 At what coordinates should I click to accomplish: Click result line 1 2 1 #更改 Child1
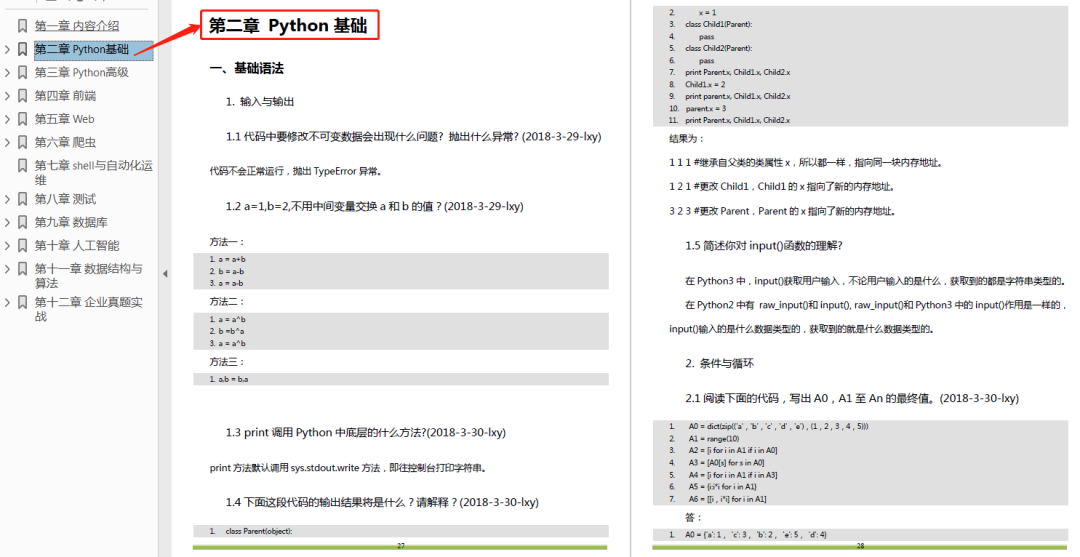(x=782, y=187)
